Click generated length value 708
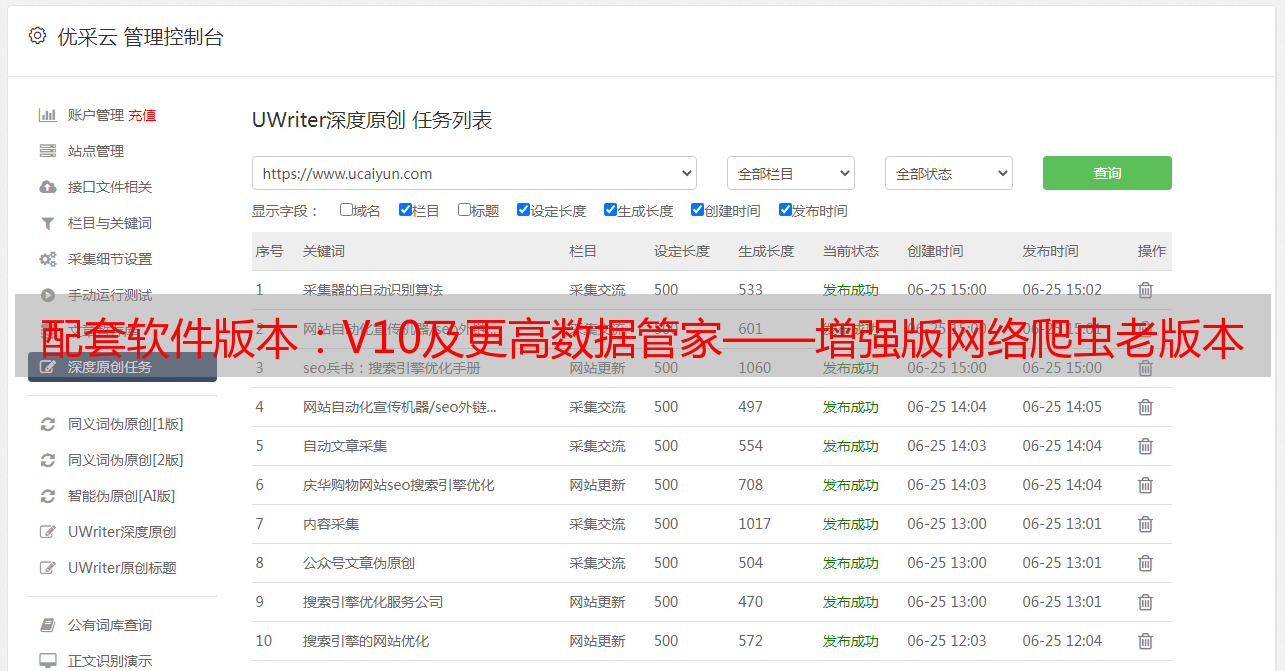This screenshot has height=671, width=1285. (x=750, y=485)
